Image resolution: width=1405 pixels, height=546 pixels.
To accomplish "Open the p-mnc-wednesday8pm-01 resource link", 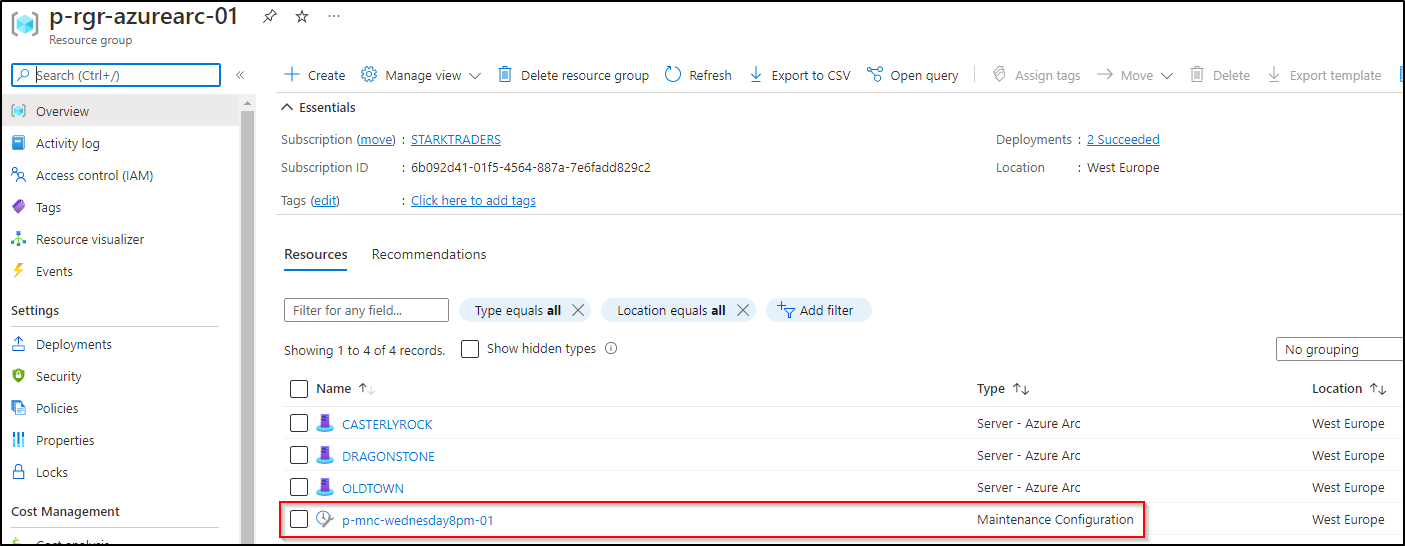I will (x=418, y=520).
